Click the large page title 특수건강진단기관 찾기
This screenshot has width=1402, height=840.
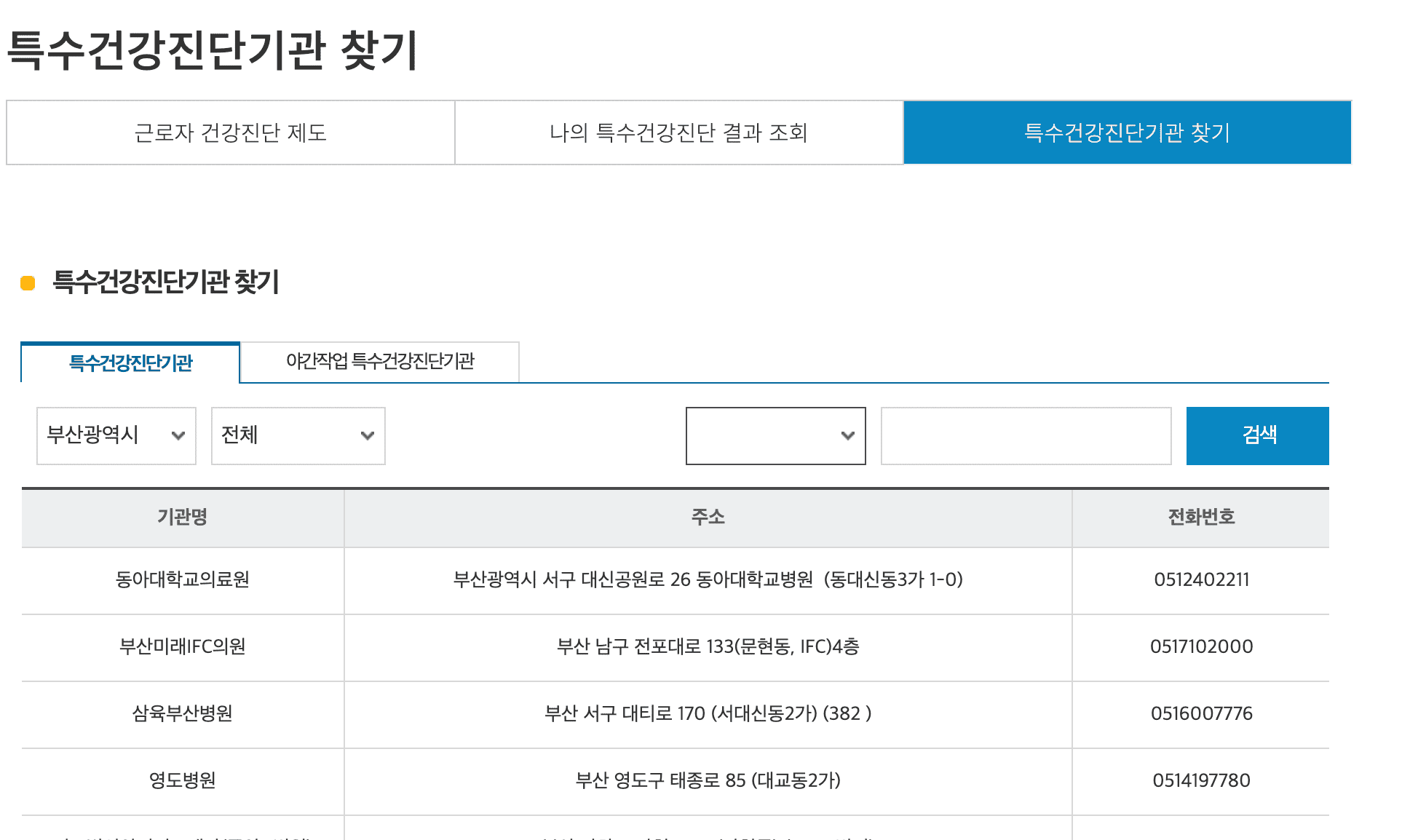(212, 50)
